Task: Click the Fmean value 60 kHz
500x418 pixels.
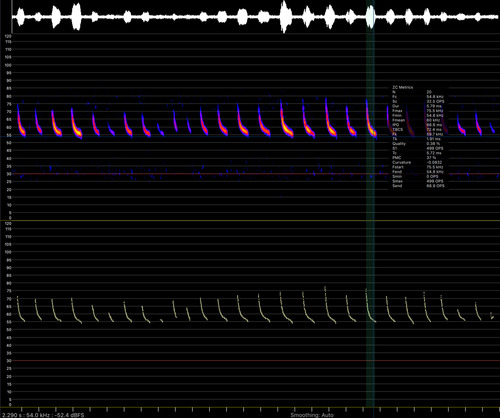Action: (x=433, y=120)
